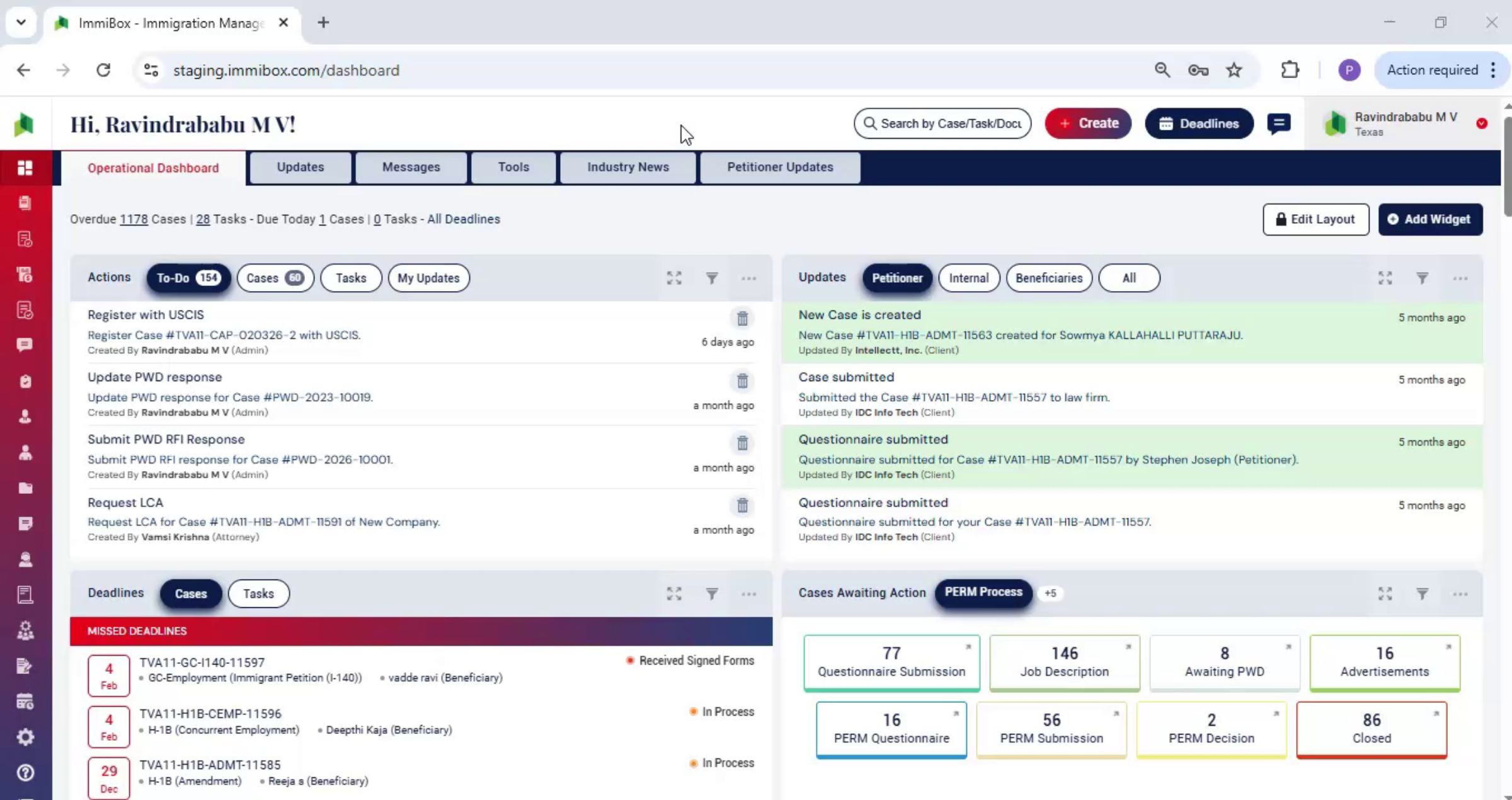Filter the Deadlines widget
1512x800 pixels.
pos(711,593)
